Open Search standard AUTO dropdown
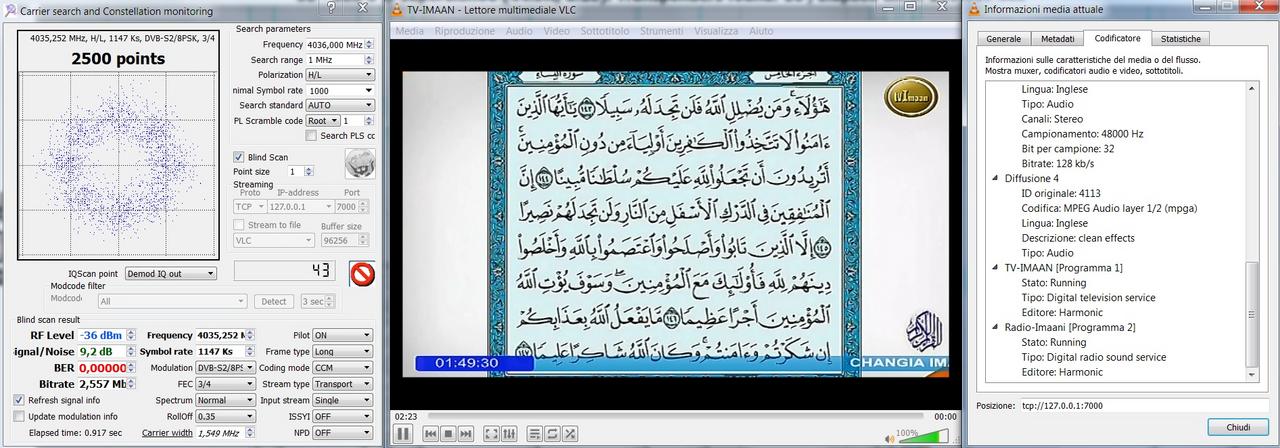1280x448 pixels. (x=340, y=105)
